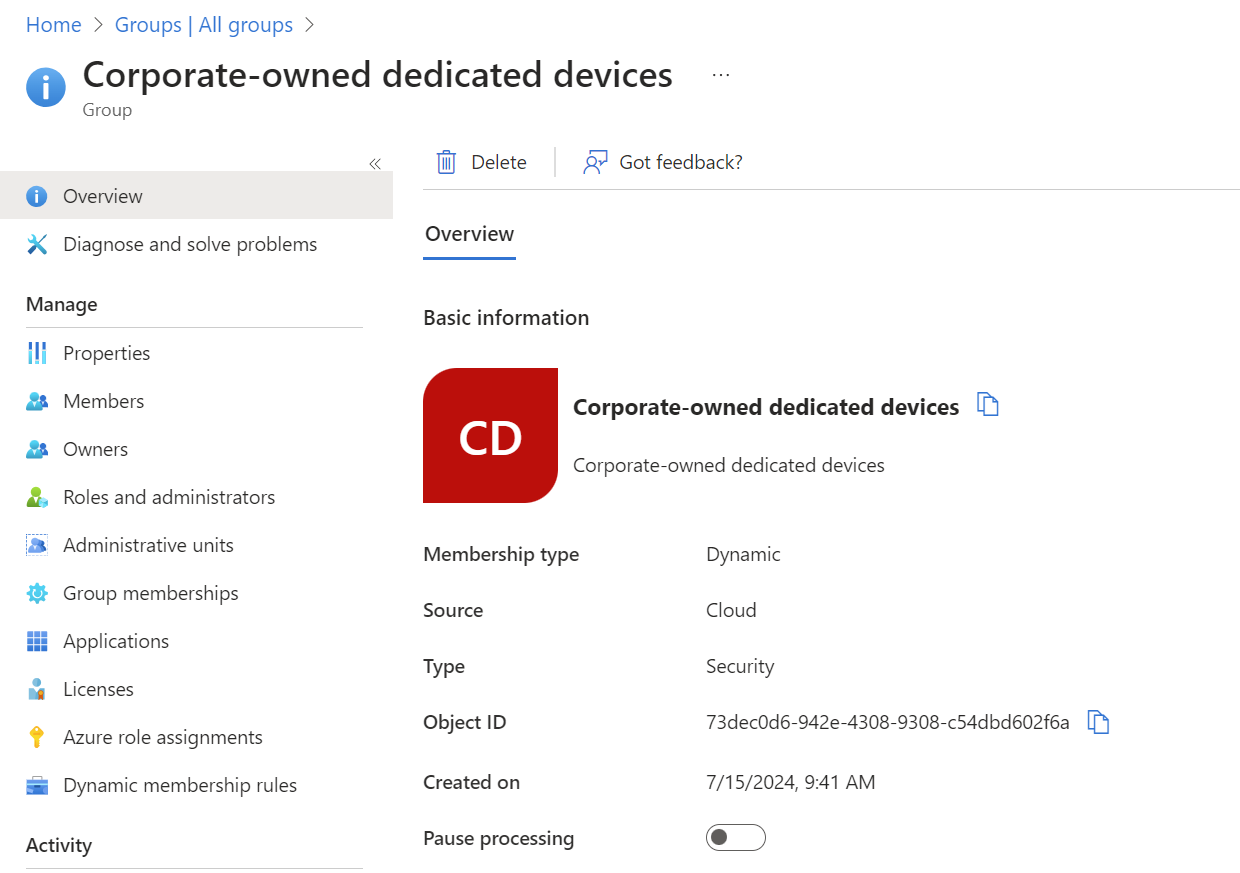Open Azure role assignments with the key icon
The width and height of the screenshot is (1240, 873).
tap(37, 736)
